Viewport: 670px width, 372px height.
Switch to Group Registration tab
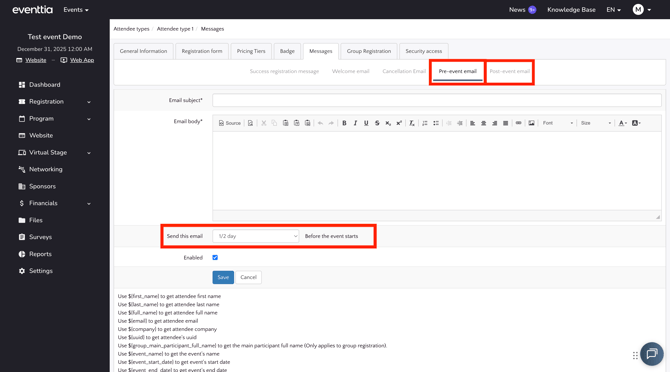point(369,51)
